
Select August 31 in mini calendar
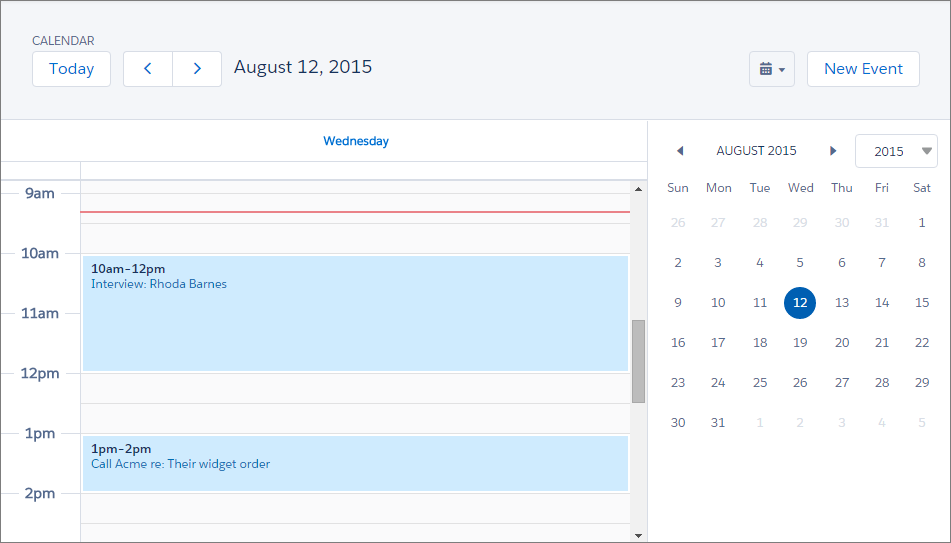718,423
